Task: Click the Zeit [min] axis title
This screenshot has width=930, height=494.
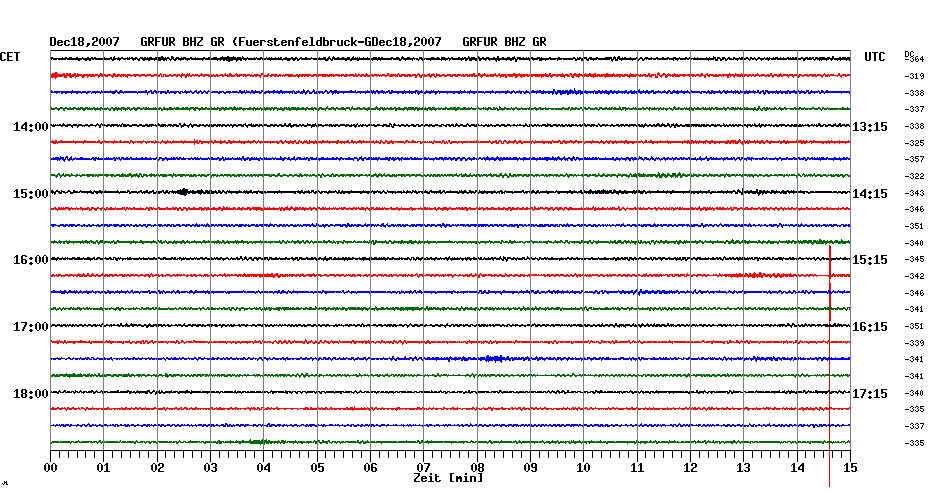Action: click(448, 478)
